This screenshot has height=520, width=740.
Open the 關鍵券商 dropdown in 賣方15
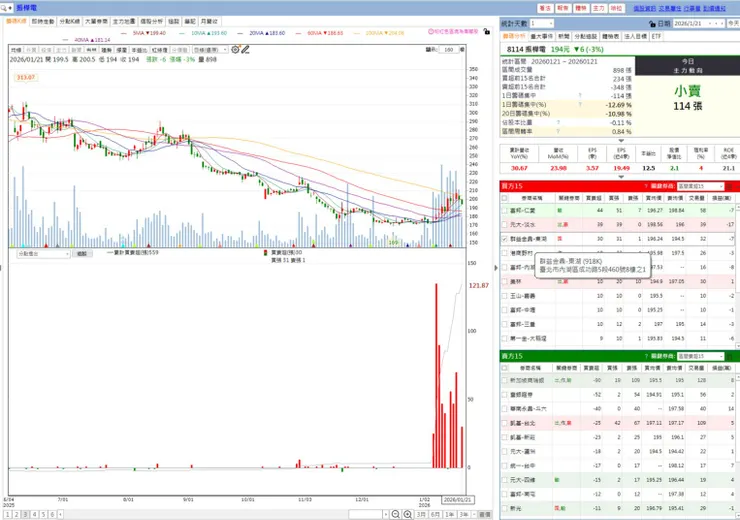coord(700,356)
